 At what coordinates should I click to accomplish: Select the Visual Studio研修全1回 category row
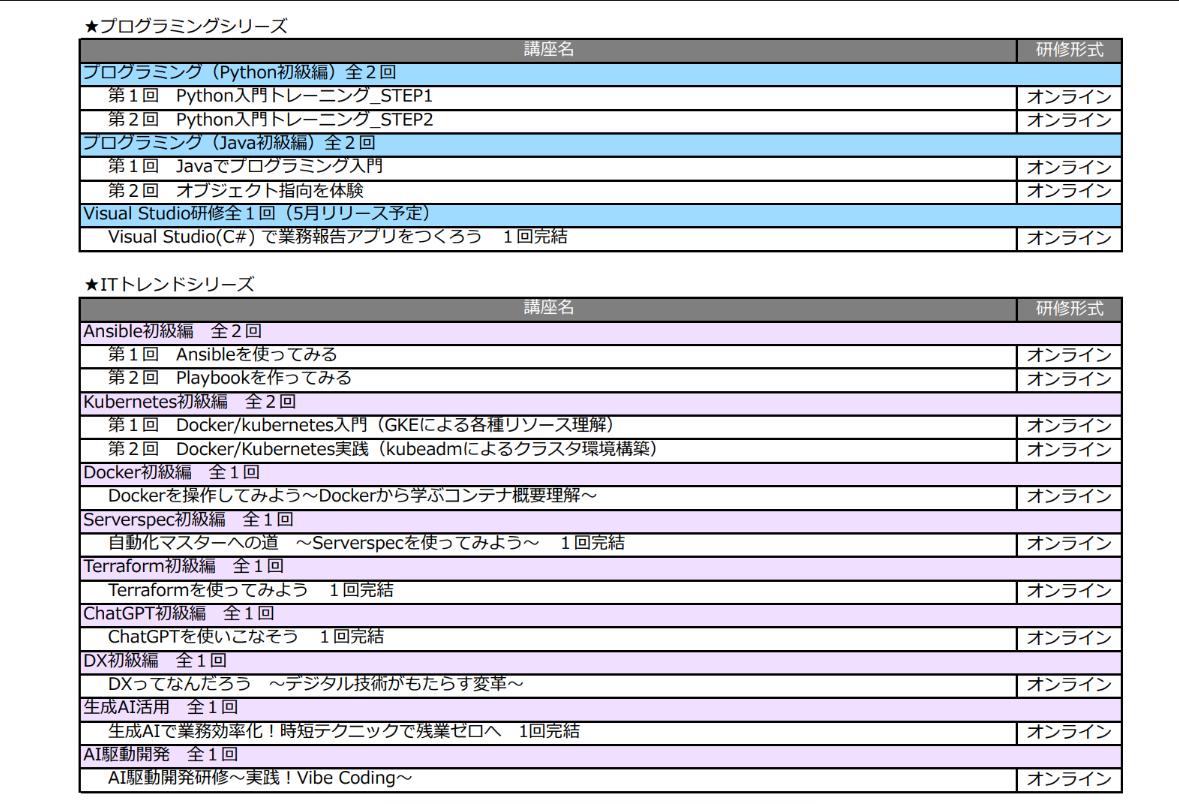pyautogui.click(x=255, y=214)
